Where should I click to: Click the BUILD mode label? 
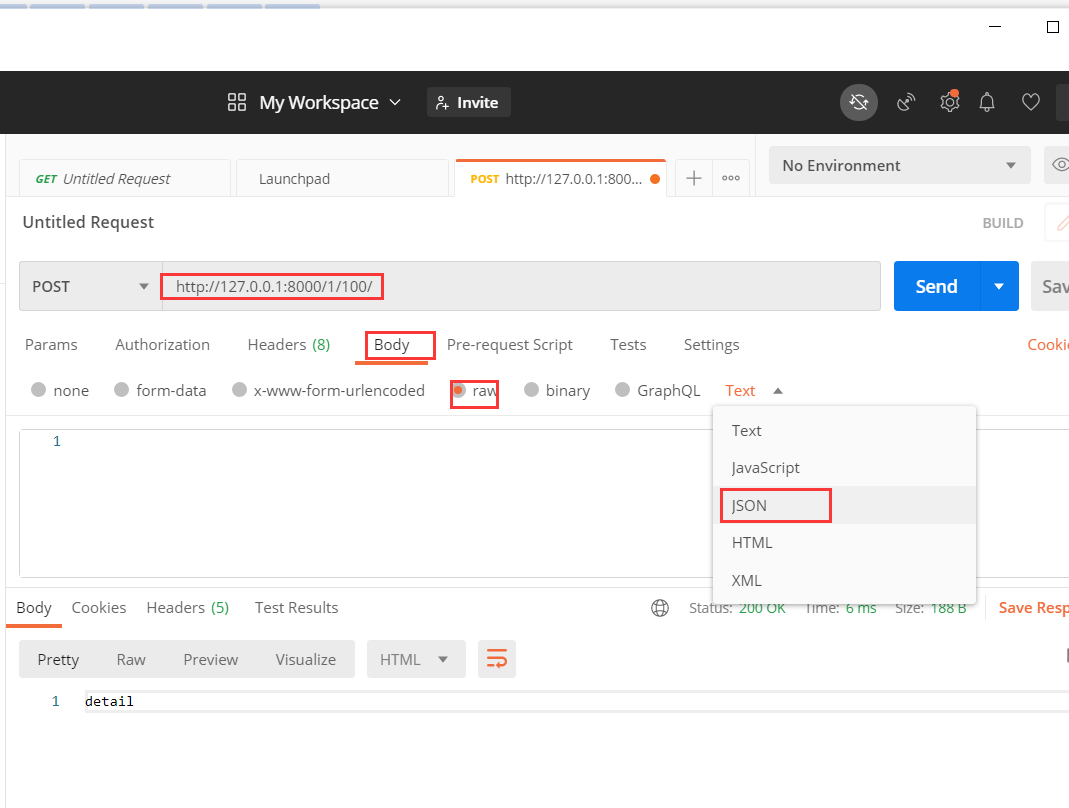point(1003,223)
